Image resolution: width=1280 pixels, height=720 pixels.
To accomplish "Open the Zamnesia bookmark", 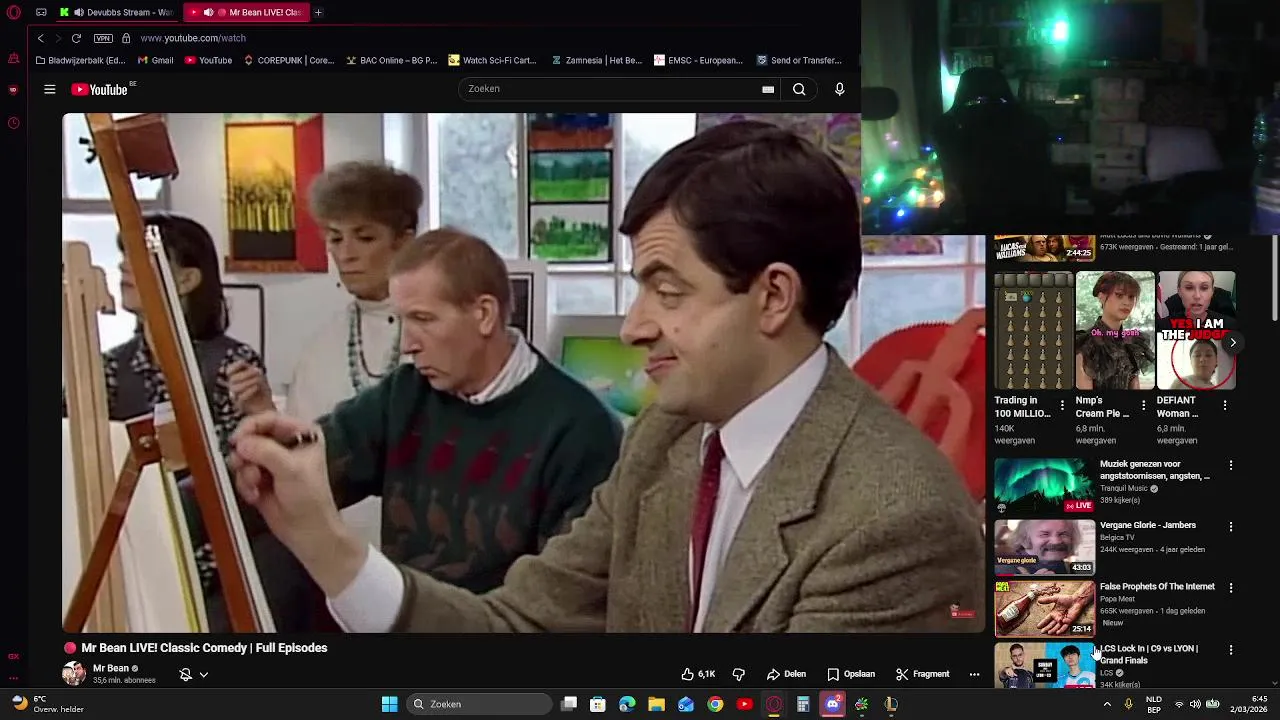I will [x=596, y=60].
